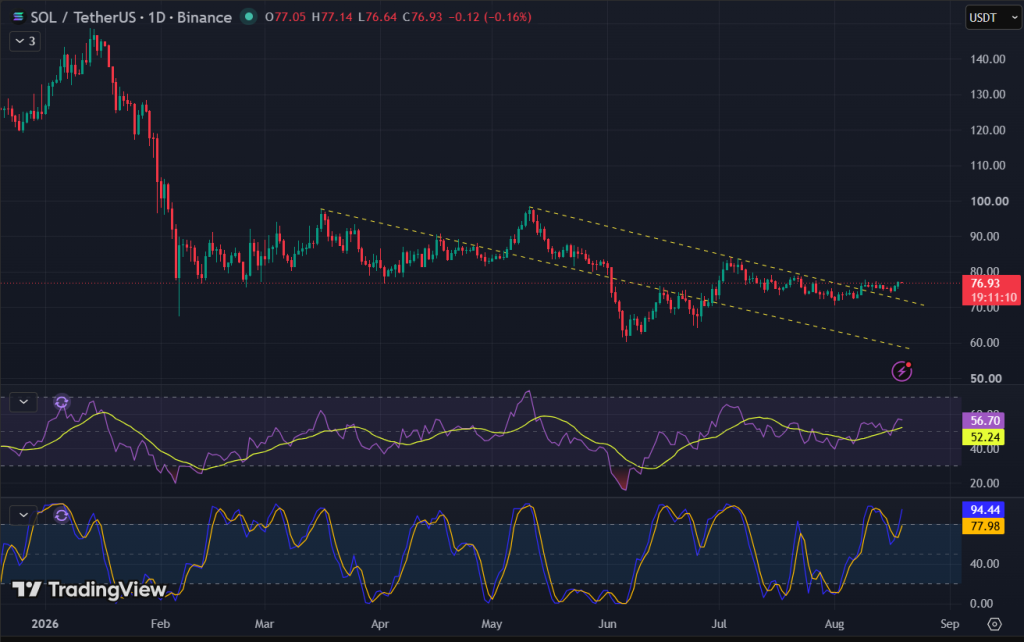The image size is (1024, 642).
Task: Collapse the RSI pane legend chevron
Action: 24,402
